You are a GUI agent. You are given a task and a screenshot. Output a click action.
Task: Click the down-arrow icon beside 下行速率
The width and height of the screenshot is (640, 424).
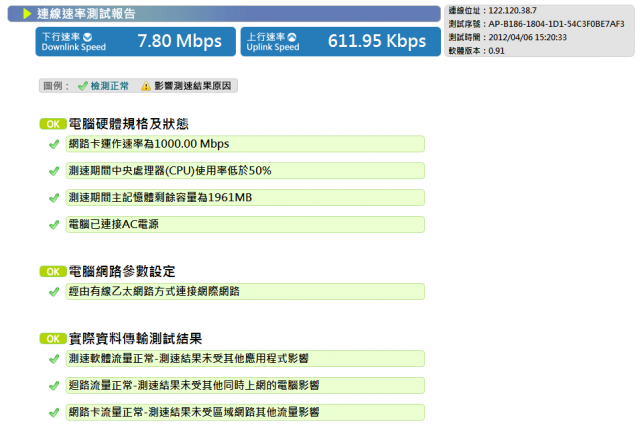click(87, 37)
